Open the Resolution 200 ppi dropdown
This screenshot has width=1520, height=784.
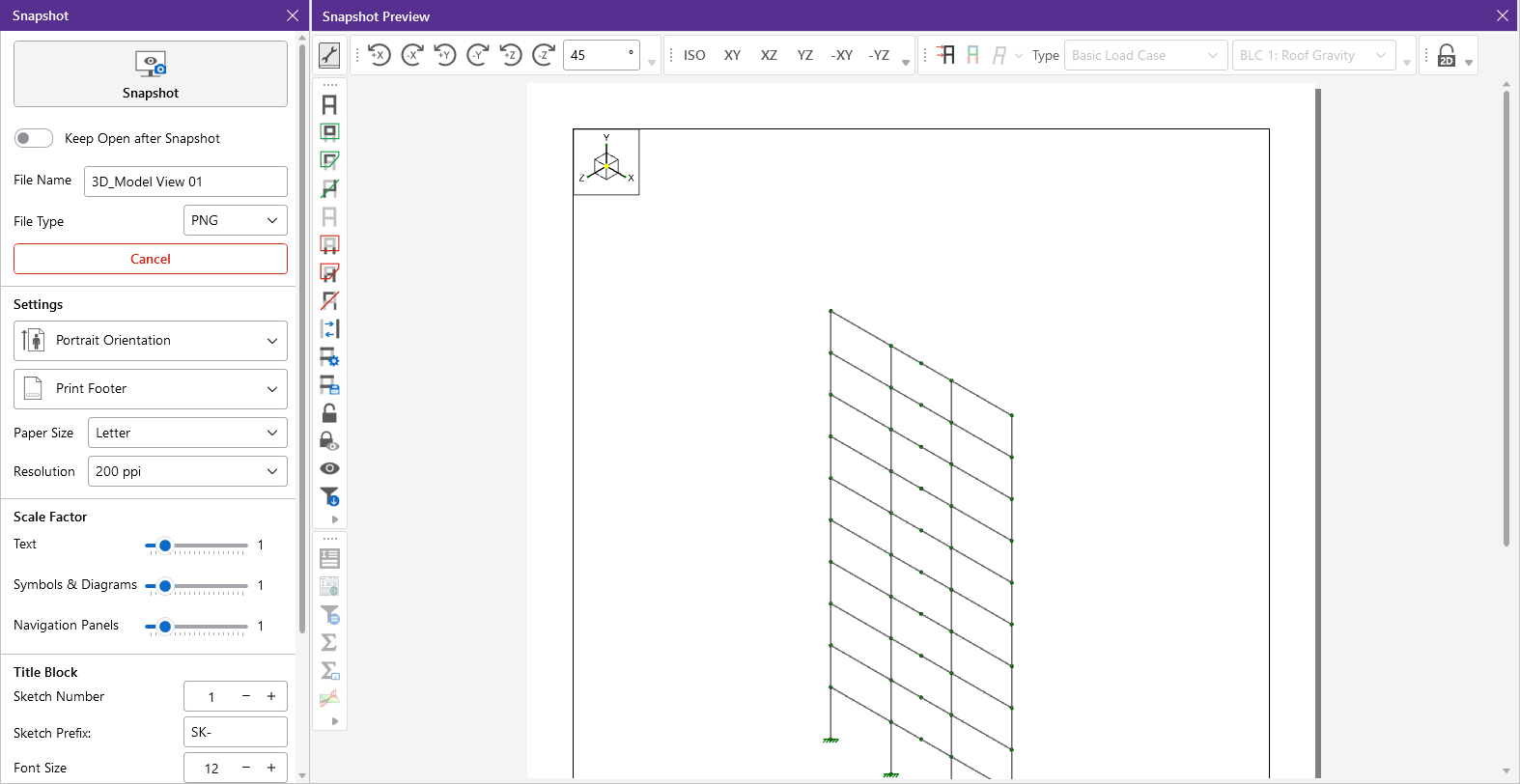point(187,471)
